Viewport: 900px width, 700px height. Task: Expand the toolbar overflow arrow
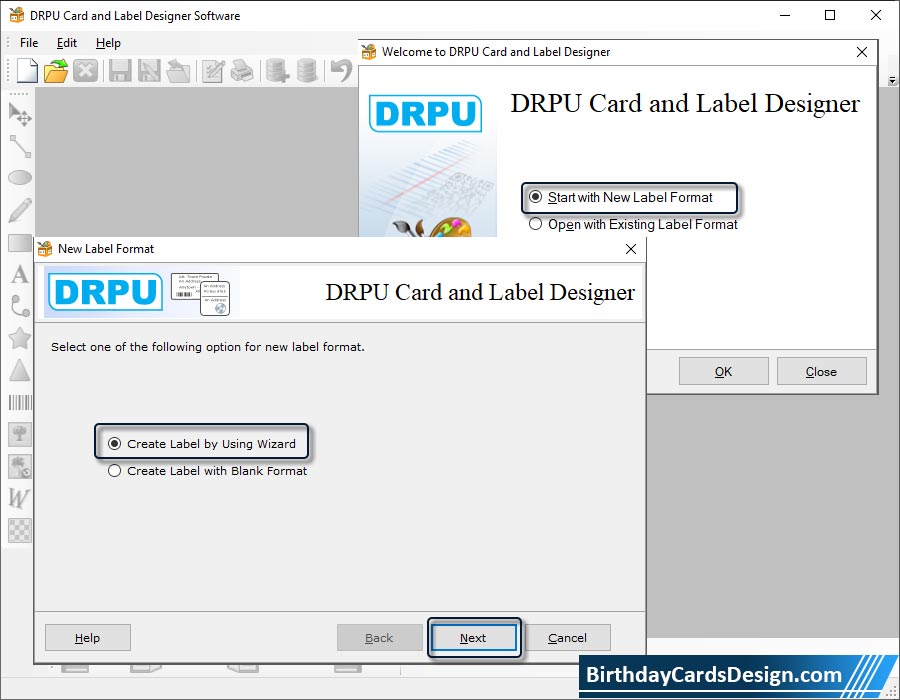point(892,81)
